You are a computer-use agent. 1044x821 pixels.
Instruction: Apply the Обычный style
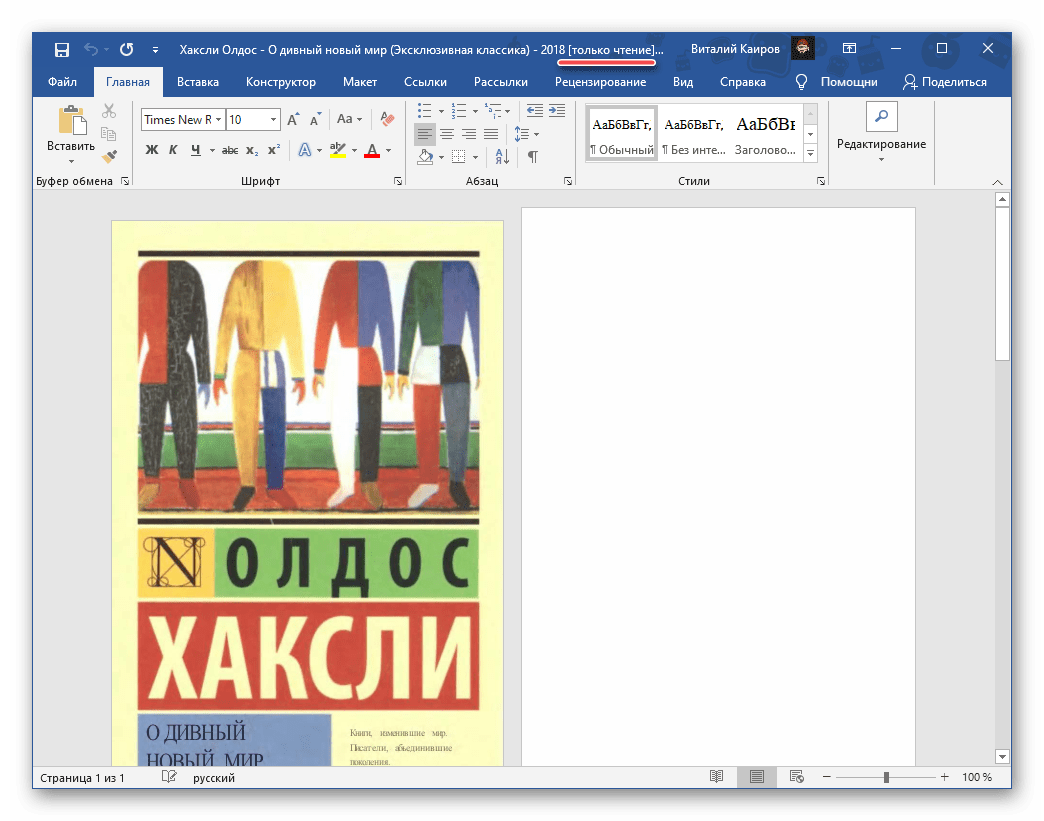(x=622, y=133)
